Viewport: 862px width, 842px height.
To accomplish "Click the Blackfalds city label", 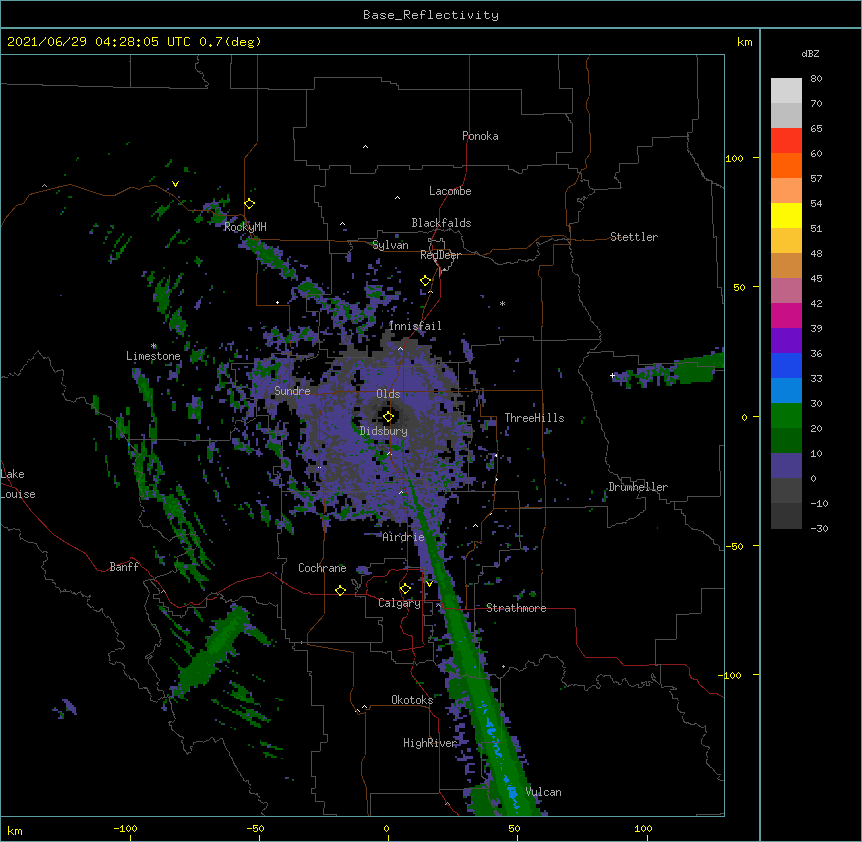I will tap(441, 223).
